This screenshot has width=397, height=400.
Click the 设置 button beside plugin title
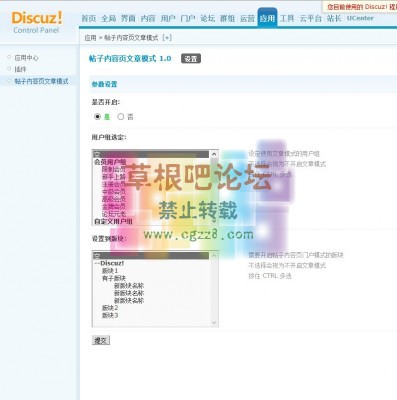[191, 59]
